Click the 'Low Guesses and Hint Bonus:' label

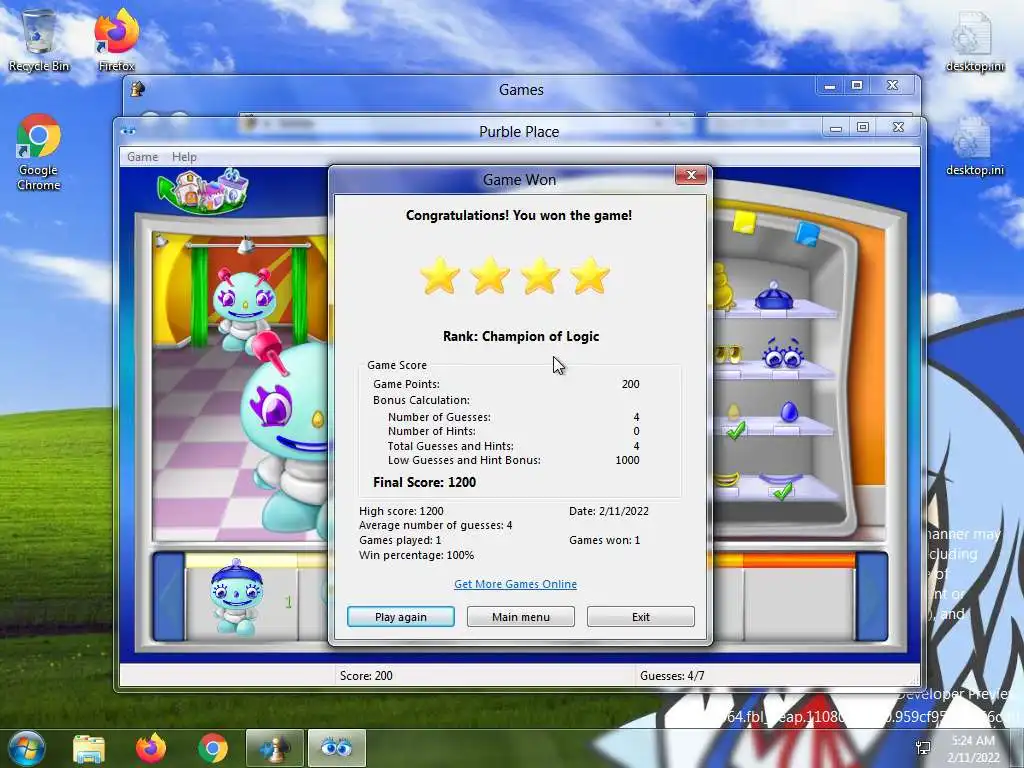coord(464,460)
